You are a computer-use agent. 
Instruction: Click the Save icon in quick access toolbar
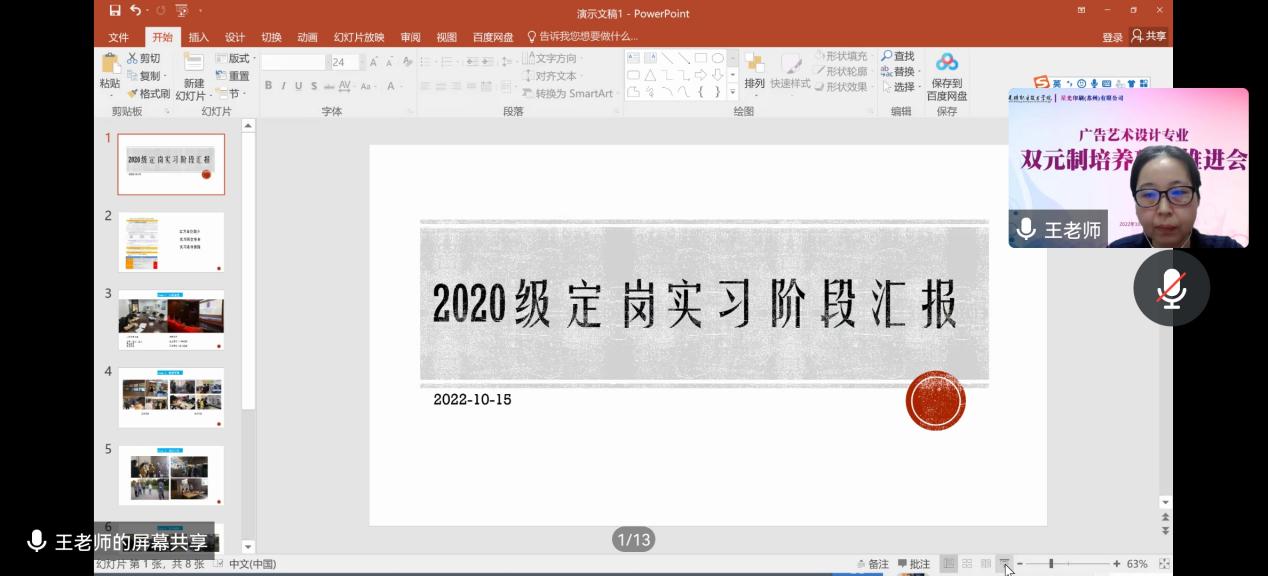(x=115, y=11)
